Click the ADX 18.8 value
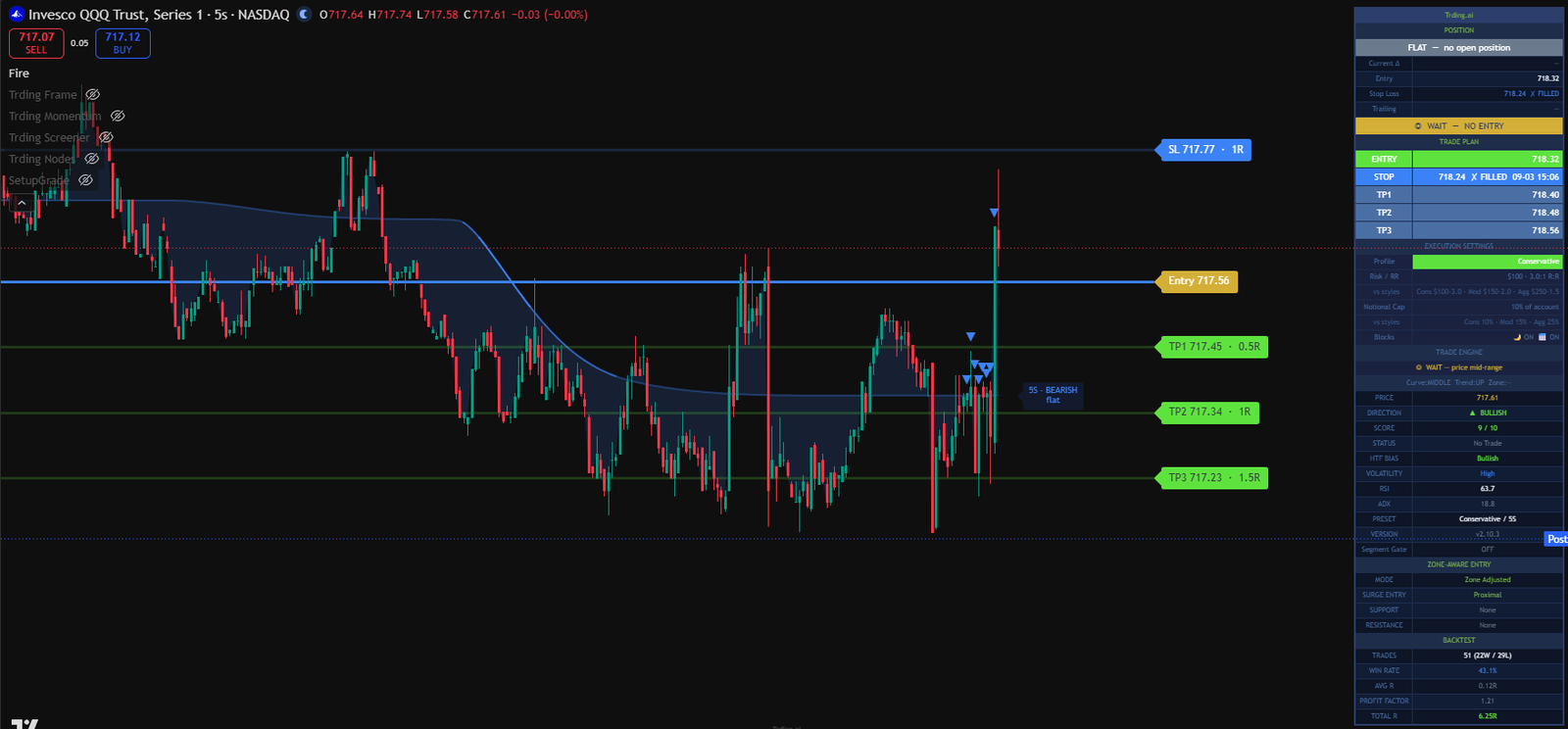The image size is (1568, 729). [1487, 505]
